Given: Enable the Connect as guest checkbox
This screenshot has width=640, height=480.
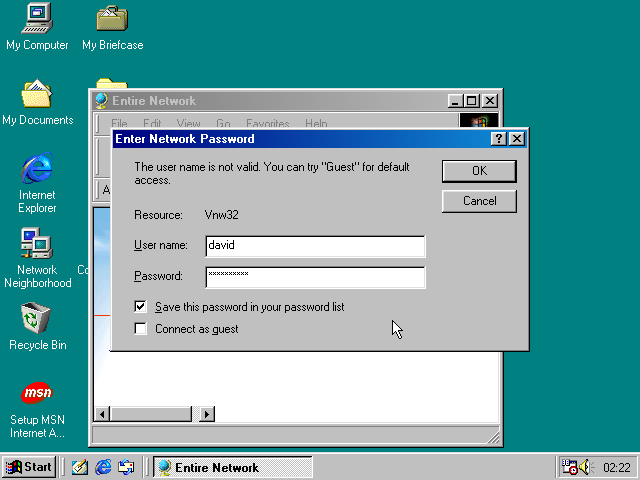Looking at the screenshot, I should pyautogui.click(x=140, y=329).
